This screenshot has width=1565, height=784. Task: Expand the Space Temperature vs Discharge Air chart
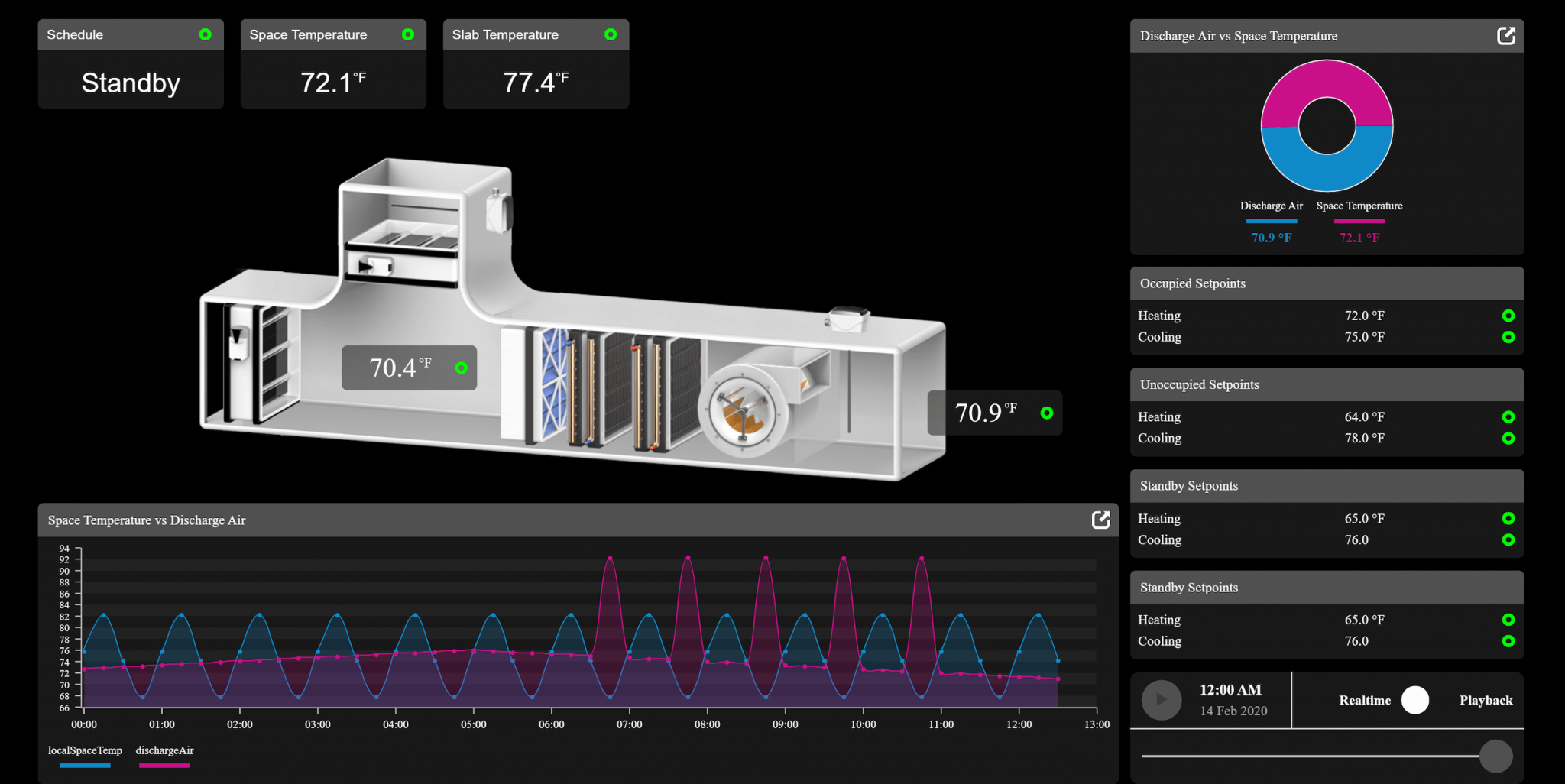tap(1100, 520)
